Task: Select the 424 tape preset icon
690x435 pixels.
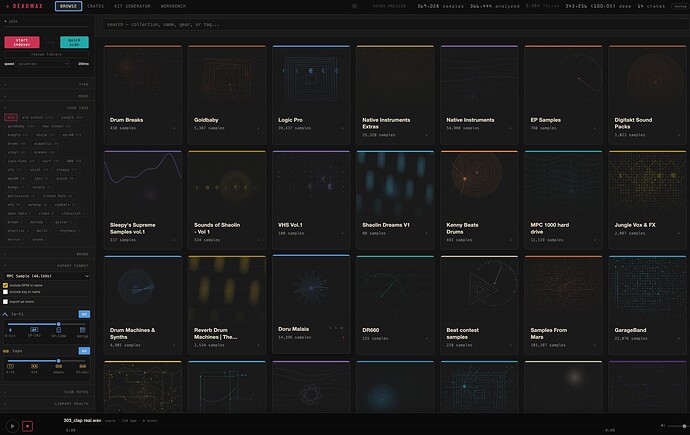Action: coord(34,366)
